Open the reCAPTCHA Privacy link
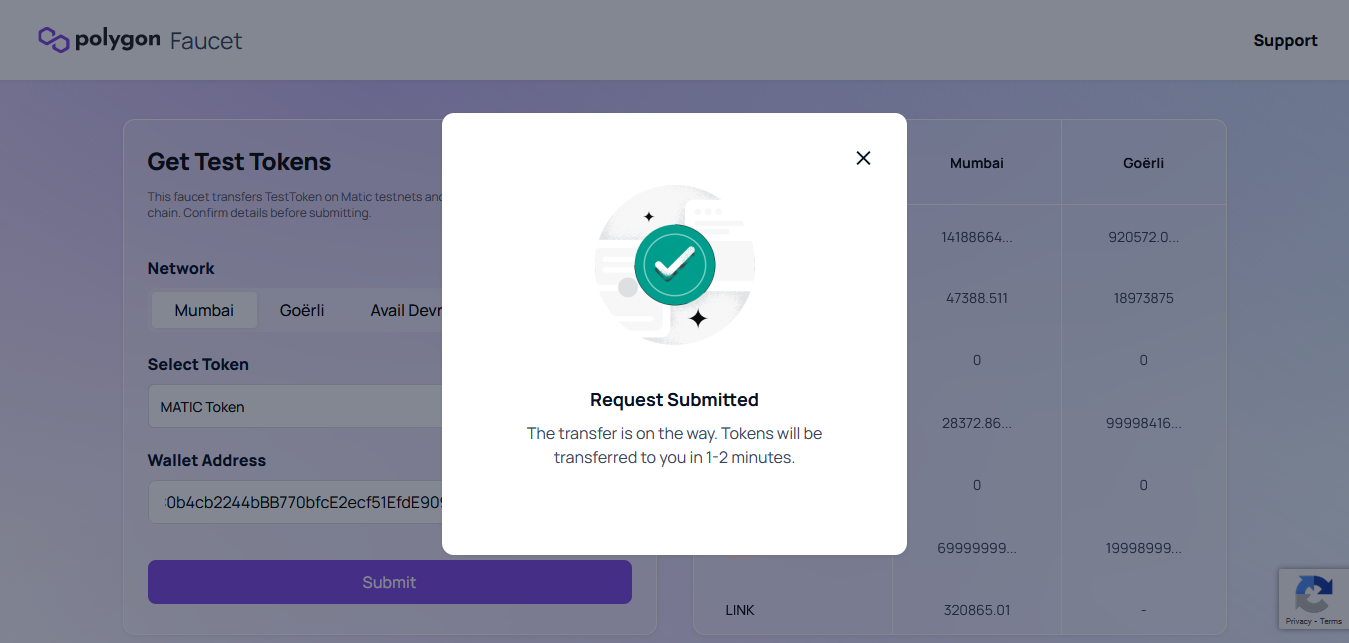The width and height of the screenshot is (1349, 643). [x=1298, y=621]
